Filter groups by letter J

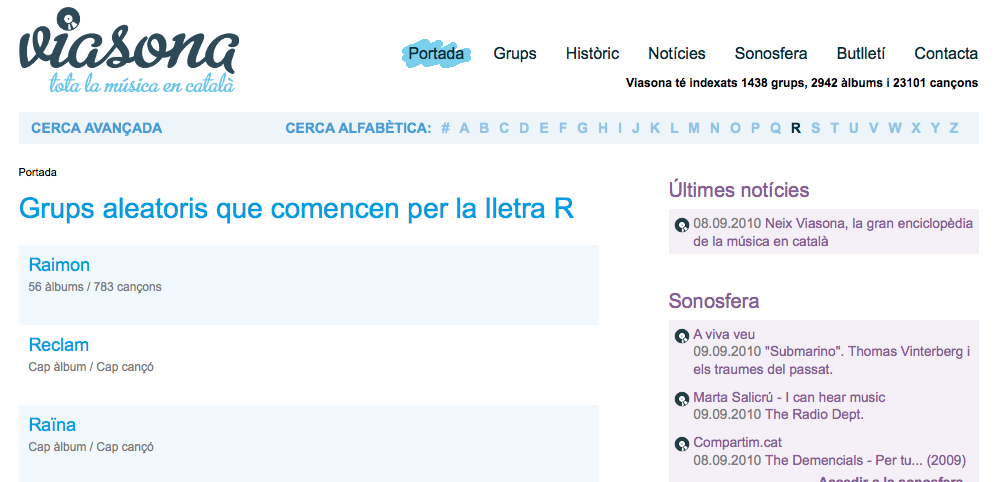(x=636, y=128)
